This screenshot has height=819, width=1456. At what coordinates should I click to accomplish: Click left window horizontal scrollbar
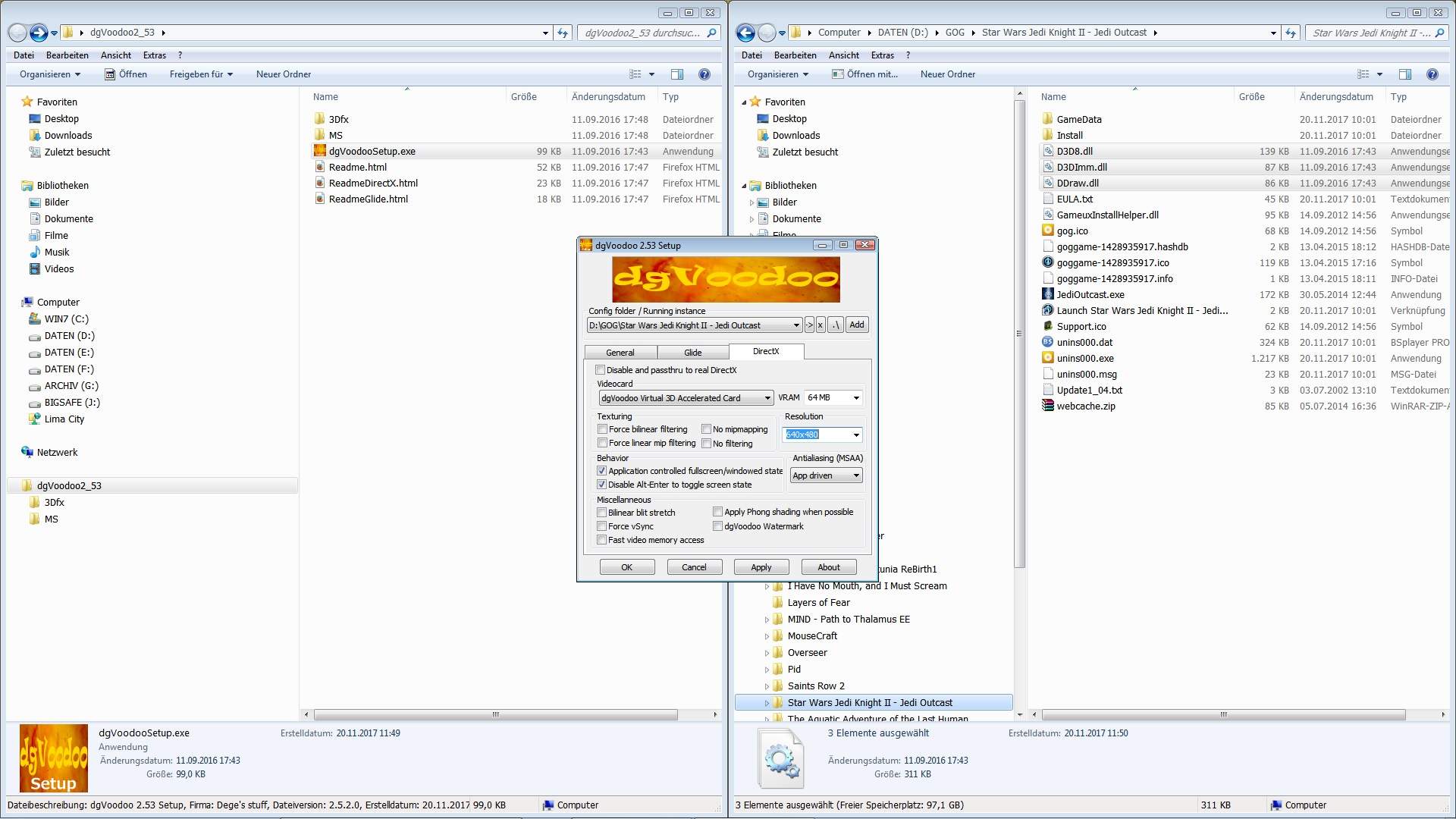click(495, 714)
